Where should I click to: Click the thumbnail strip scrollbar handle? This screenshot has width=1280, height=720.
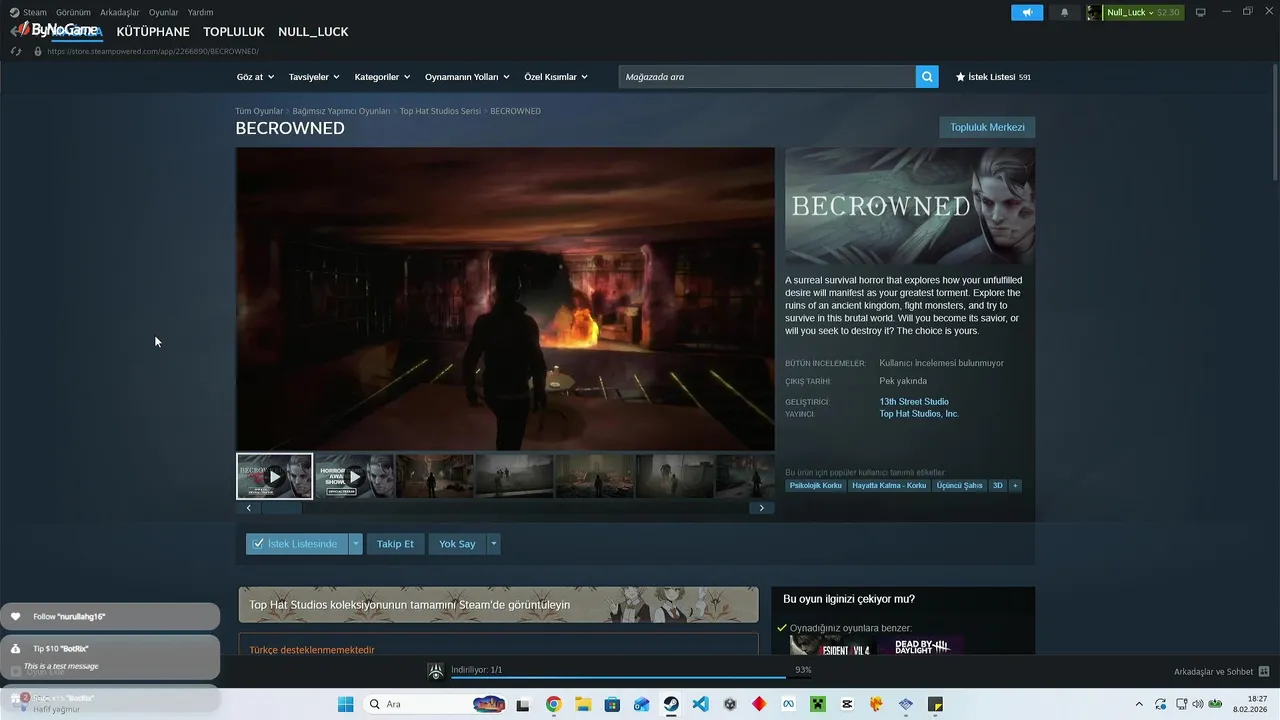281,508
